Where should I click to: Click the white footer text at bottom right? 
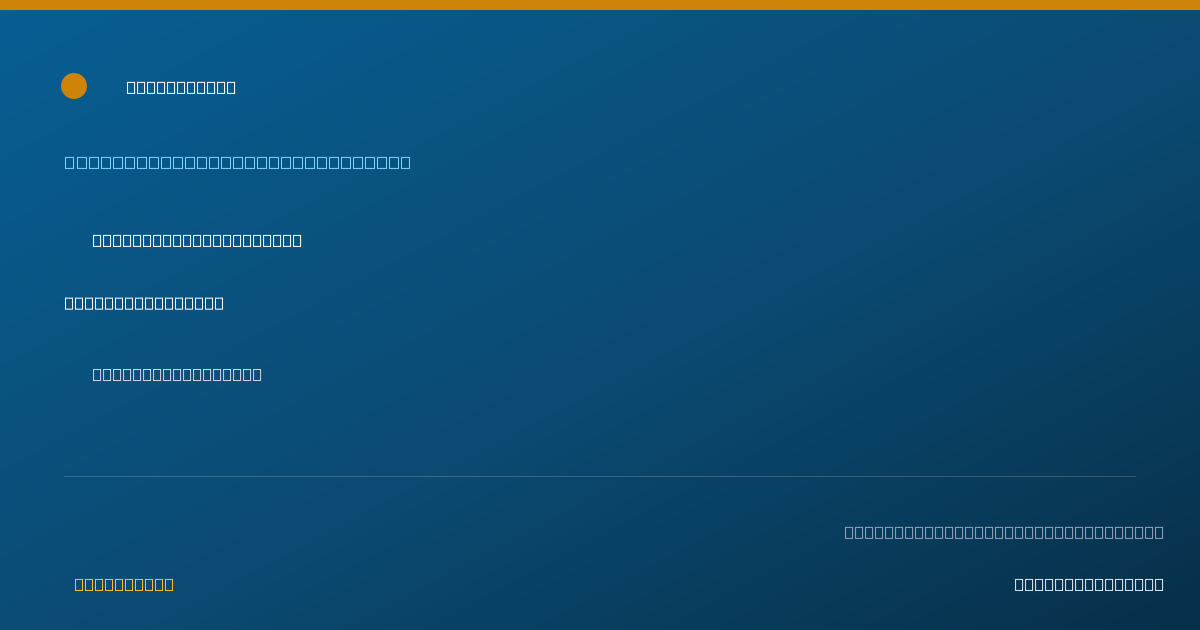click(x=1089, y=584)
